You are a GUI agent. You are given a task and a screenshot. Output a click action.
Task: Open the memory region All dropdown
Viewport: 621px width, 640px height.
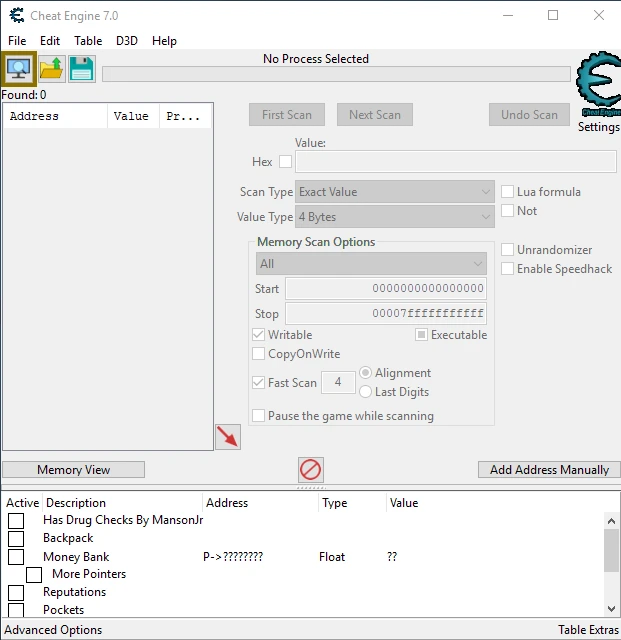[x=371, y=264]
